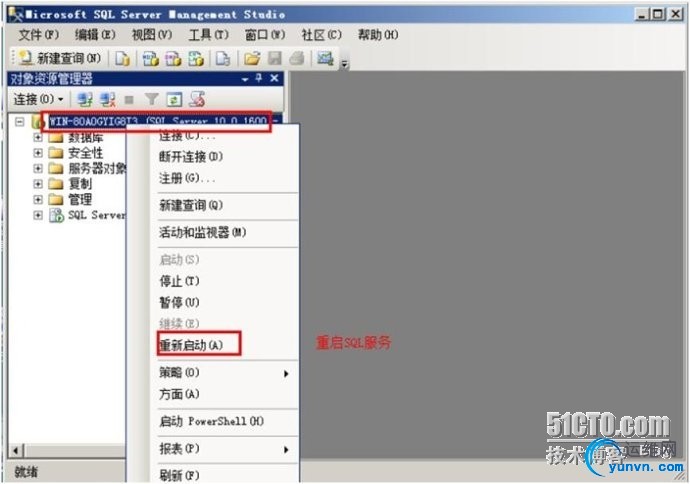
Task: Click the Print toolbar icon
Action: 297,58
